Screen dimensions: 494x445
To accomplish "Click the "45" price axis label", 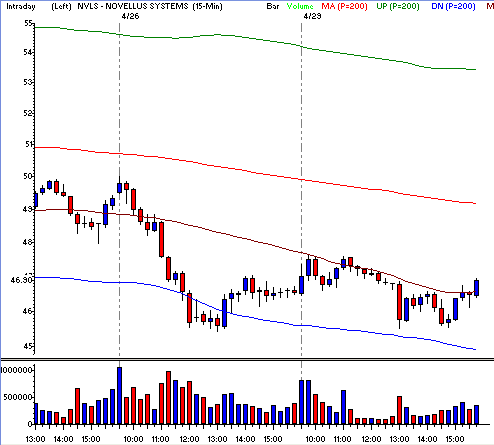I will click(x=28, y=346).
